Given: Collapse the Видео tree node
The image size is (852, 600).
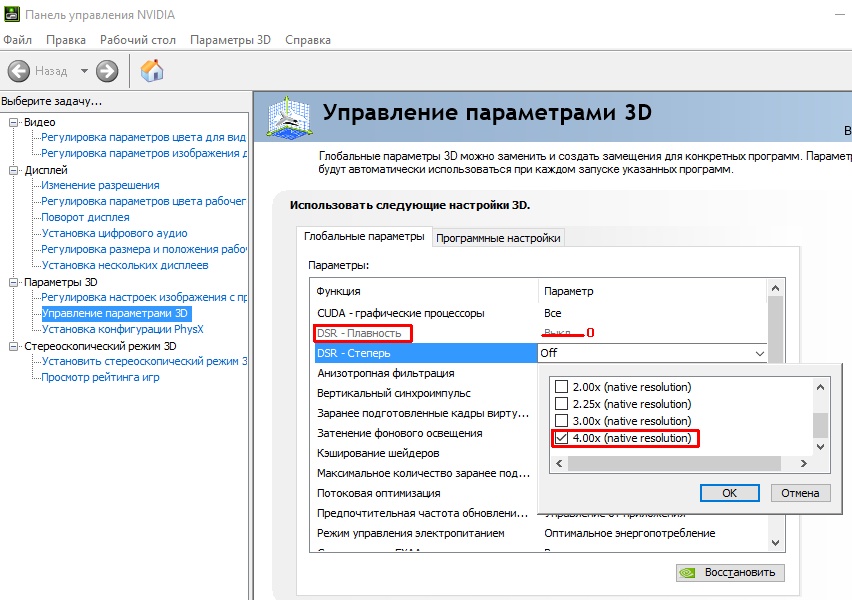Looking at the screenshot, I should [x=14, y=122].
